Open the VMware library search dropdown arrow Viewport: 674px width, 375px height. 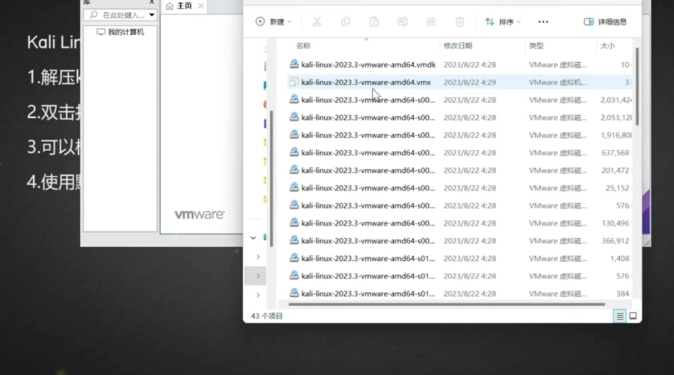(152, 15)
